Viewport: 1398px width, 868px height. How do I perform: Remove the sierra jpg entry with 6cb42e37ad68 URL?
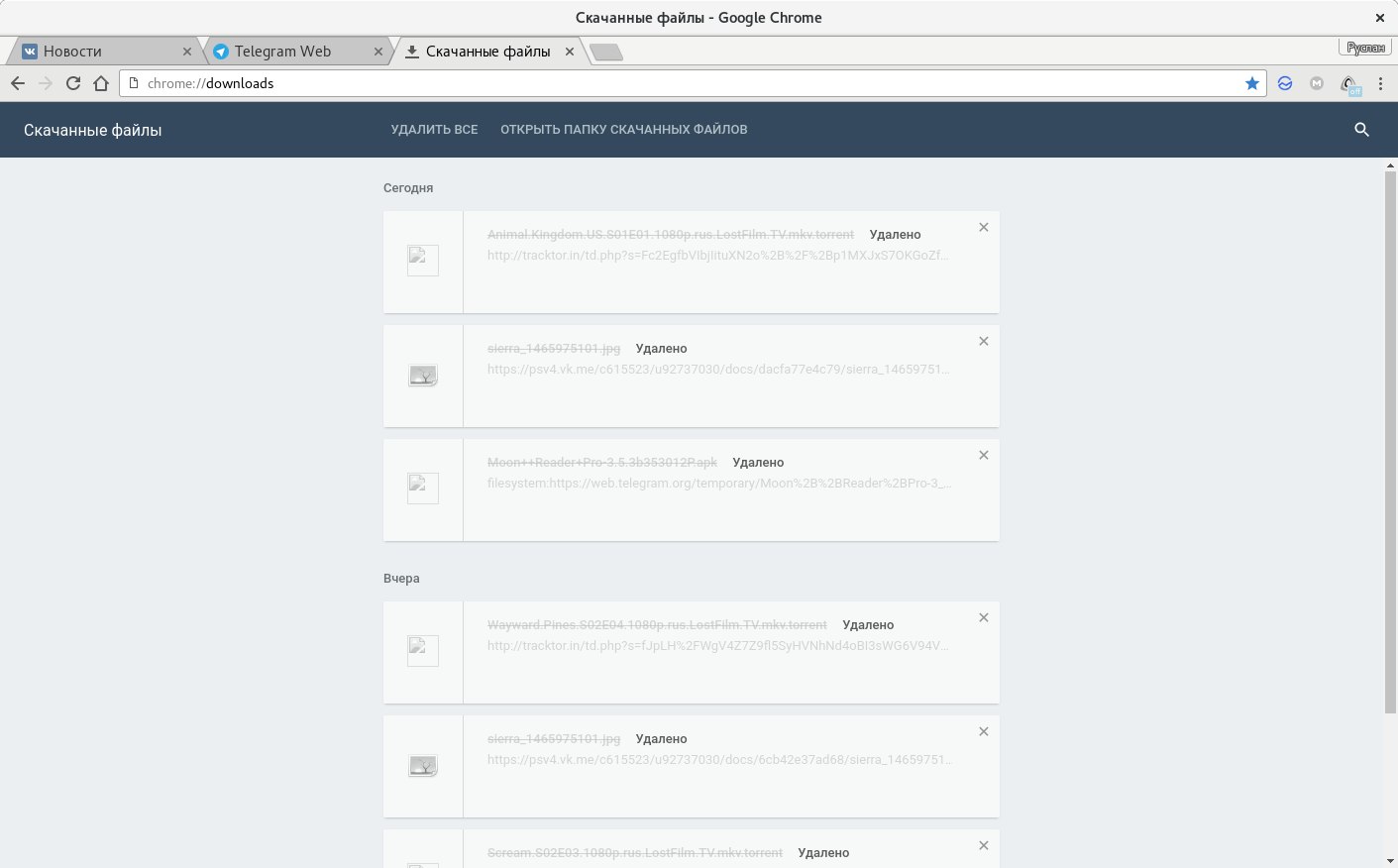click(x=984, y=731)
